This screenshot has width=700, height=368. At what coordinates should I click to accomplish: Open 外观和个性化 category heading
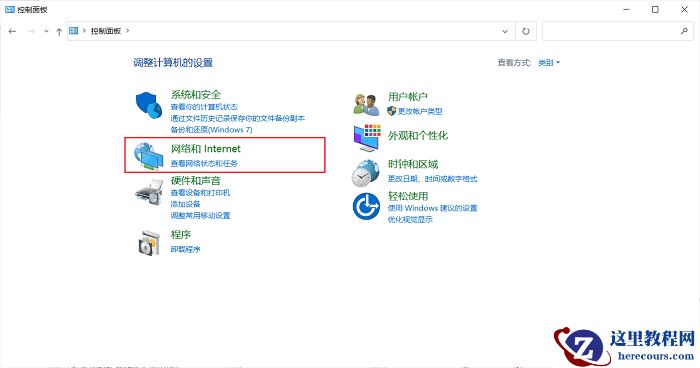coord(418,135)
